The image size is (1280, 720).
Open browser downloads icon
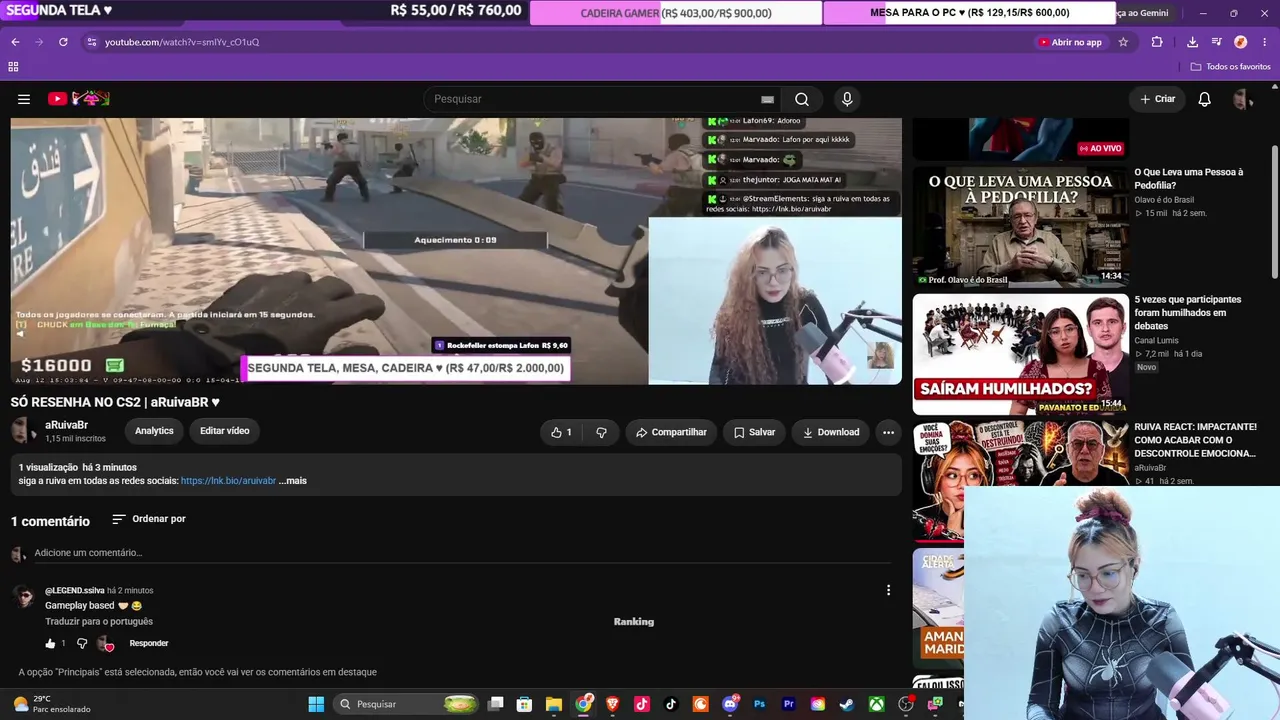[x=1192, y=42]
